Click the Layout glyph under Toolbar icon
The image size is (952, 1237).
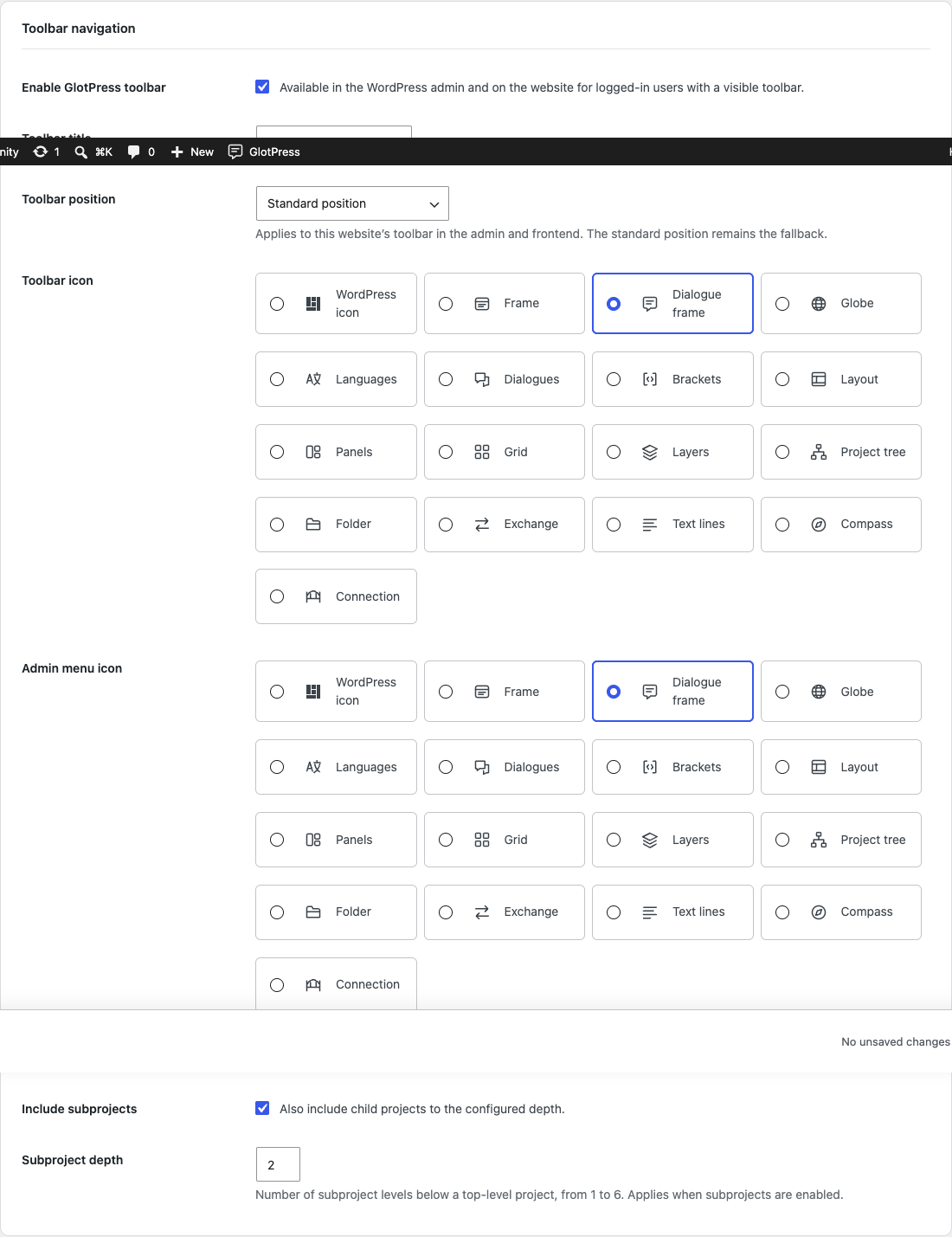819,379
